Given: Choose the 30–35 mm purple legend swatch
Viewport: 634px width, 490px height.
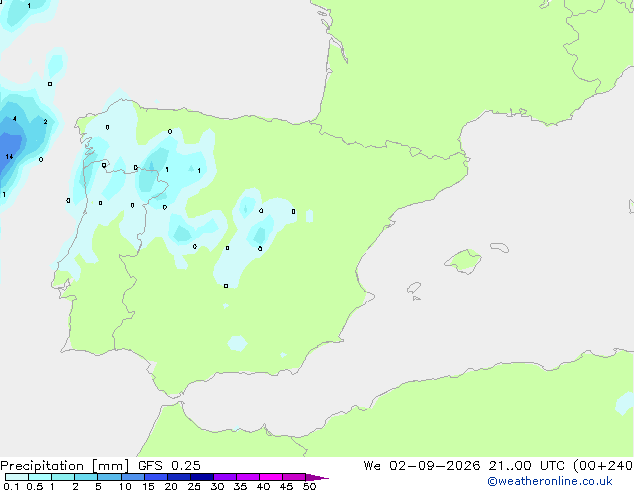Looking at the screenshot, I should pos(225,477).
